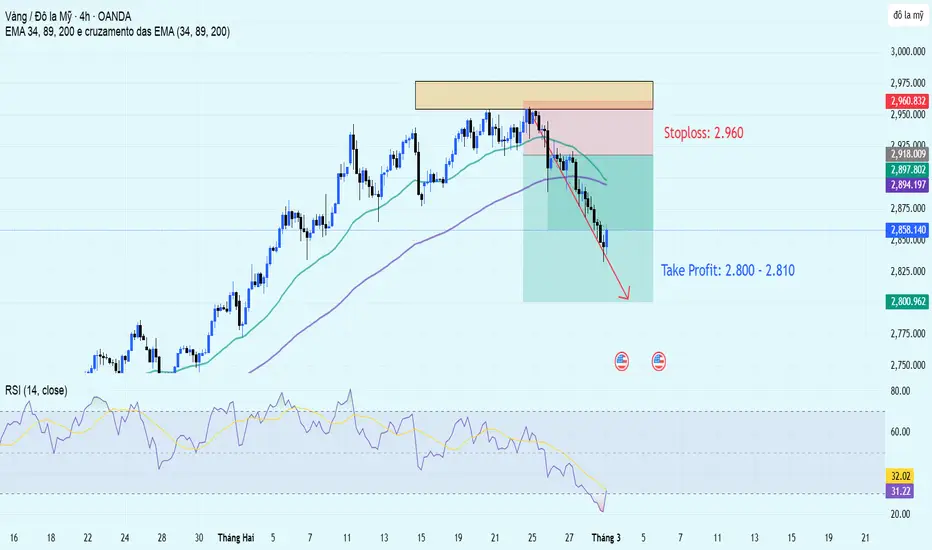
Task: Click date 25 on the time axis
Action: point(532,538)
